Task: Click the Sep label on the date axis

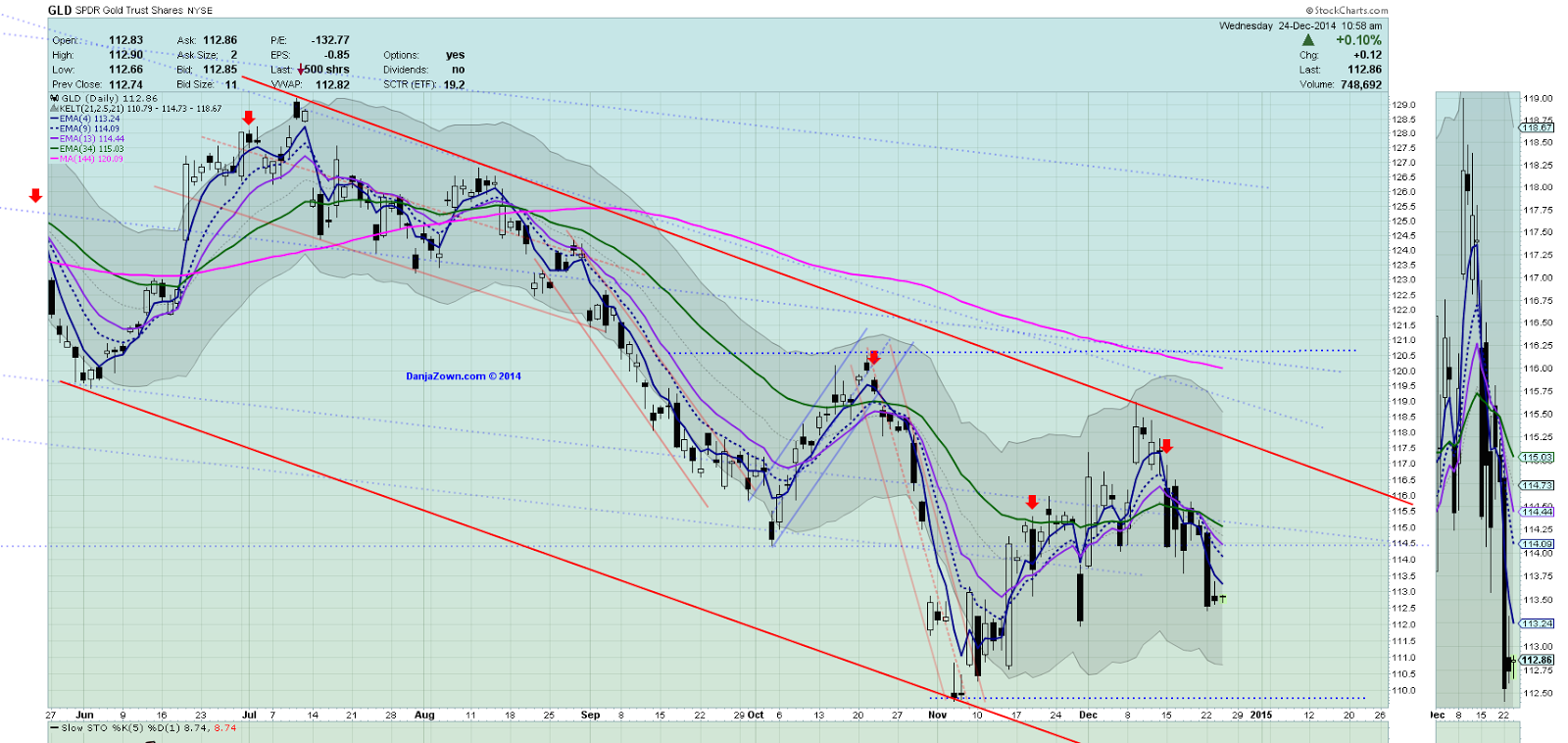Action: tap(590, 715)
